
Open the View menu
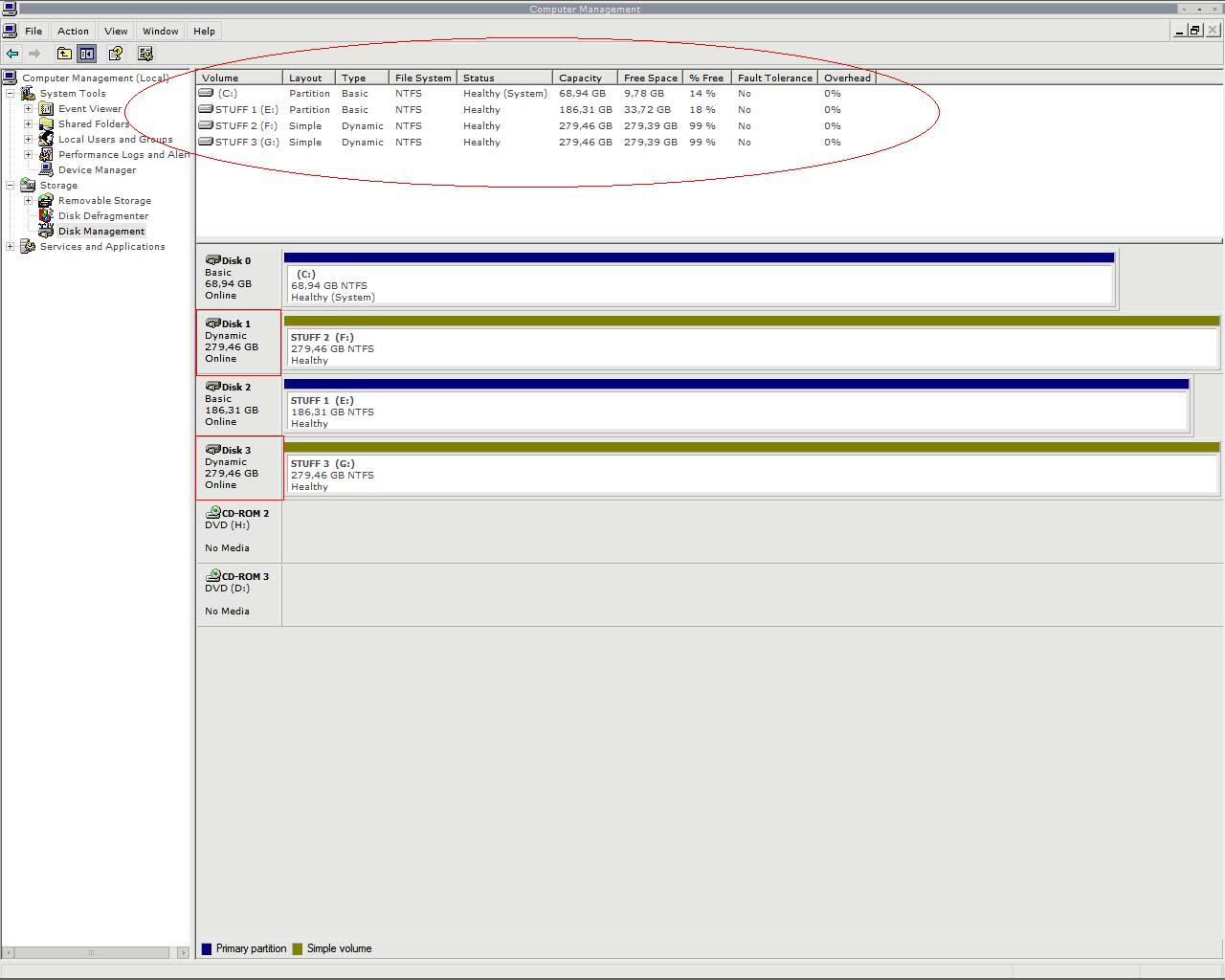point(116,31)
